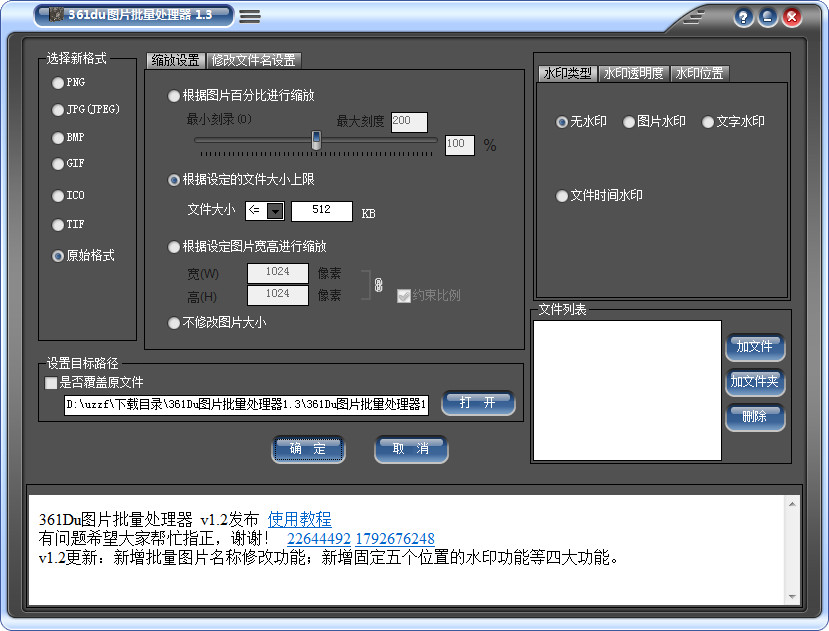
Task: Click the file size field showing 512
Action: [321, 211]
